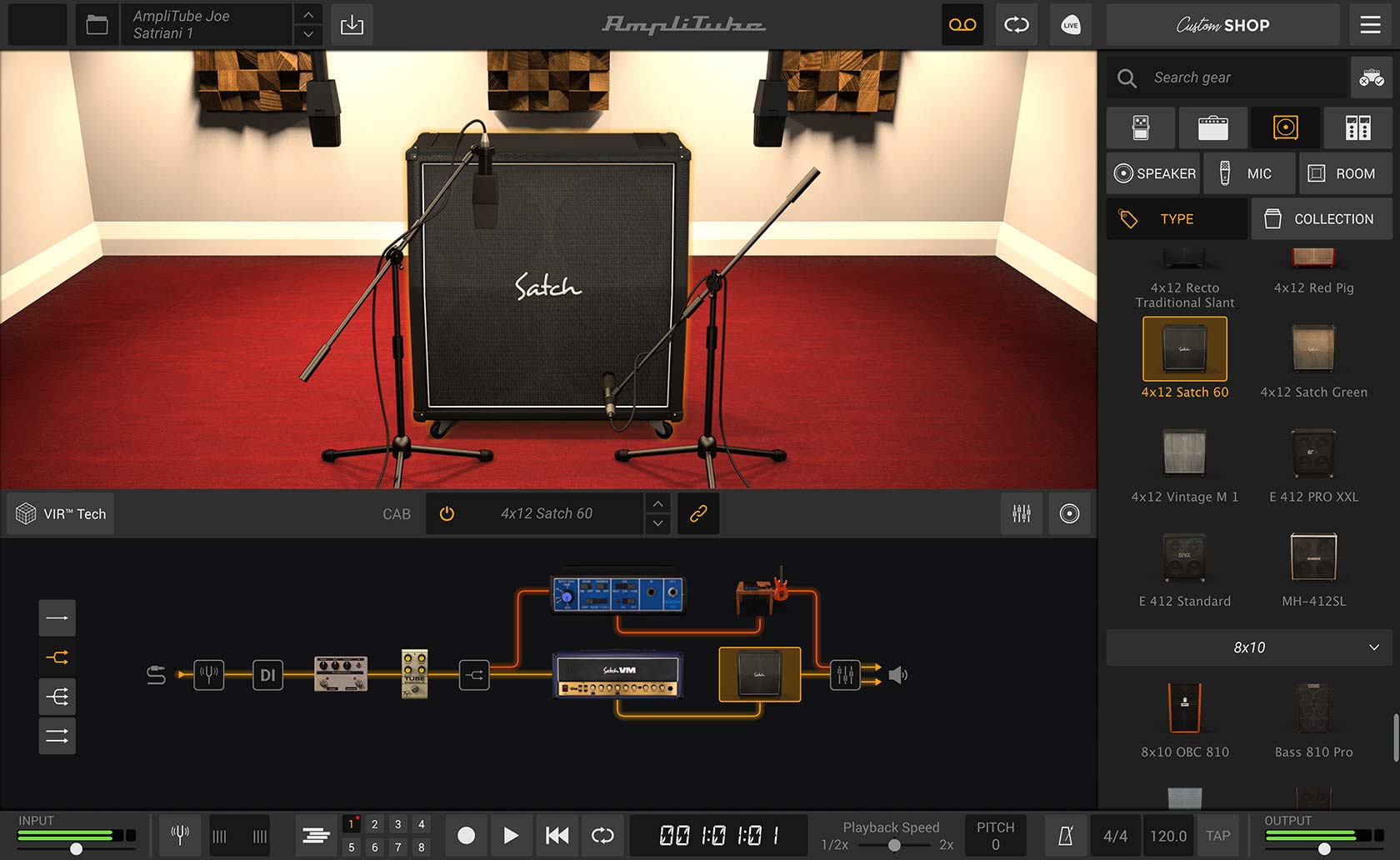The image size is (1400, 860).
Task: Enable VIR Tech mode
Action: click(x=61, y=513)
